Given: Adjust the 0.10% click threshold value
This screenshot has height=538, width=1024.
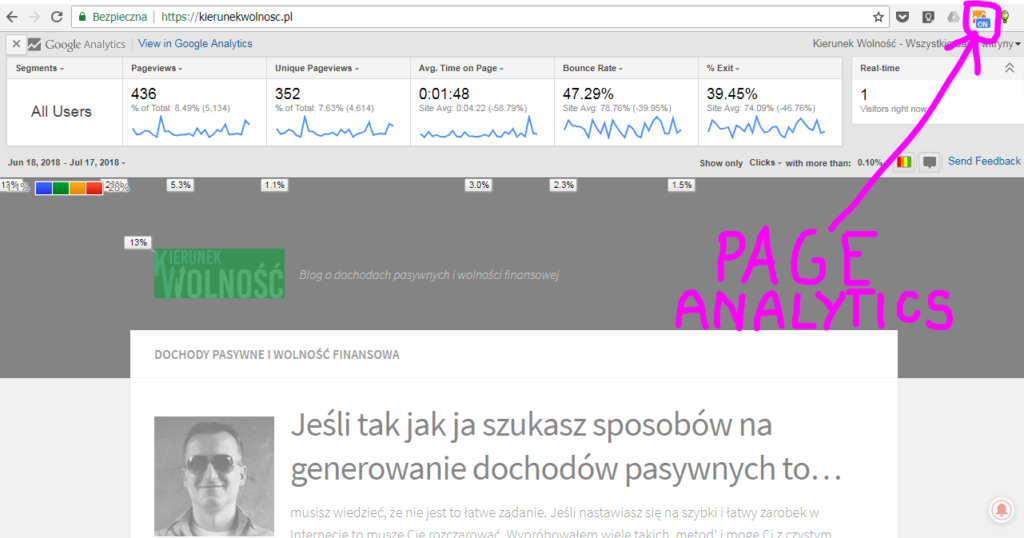Looking at the screenshot, I should [870, 162].
